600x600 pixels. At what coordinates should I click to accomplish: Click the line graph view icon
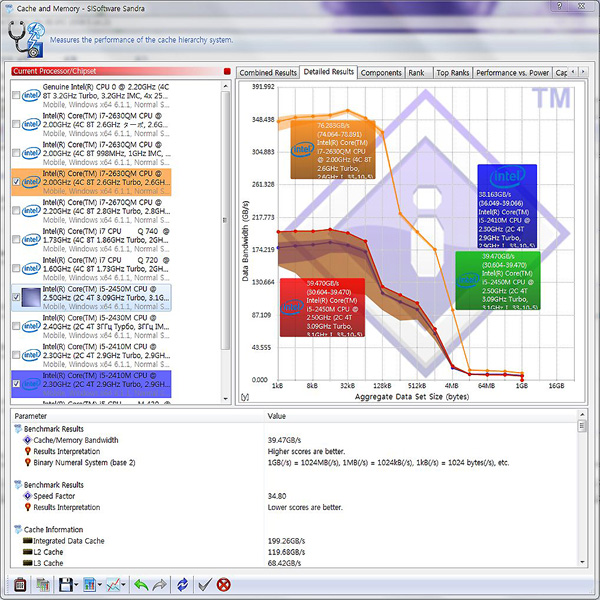coord(113,585)
